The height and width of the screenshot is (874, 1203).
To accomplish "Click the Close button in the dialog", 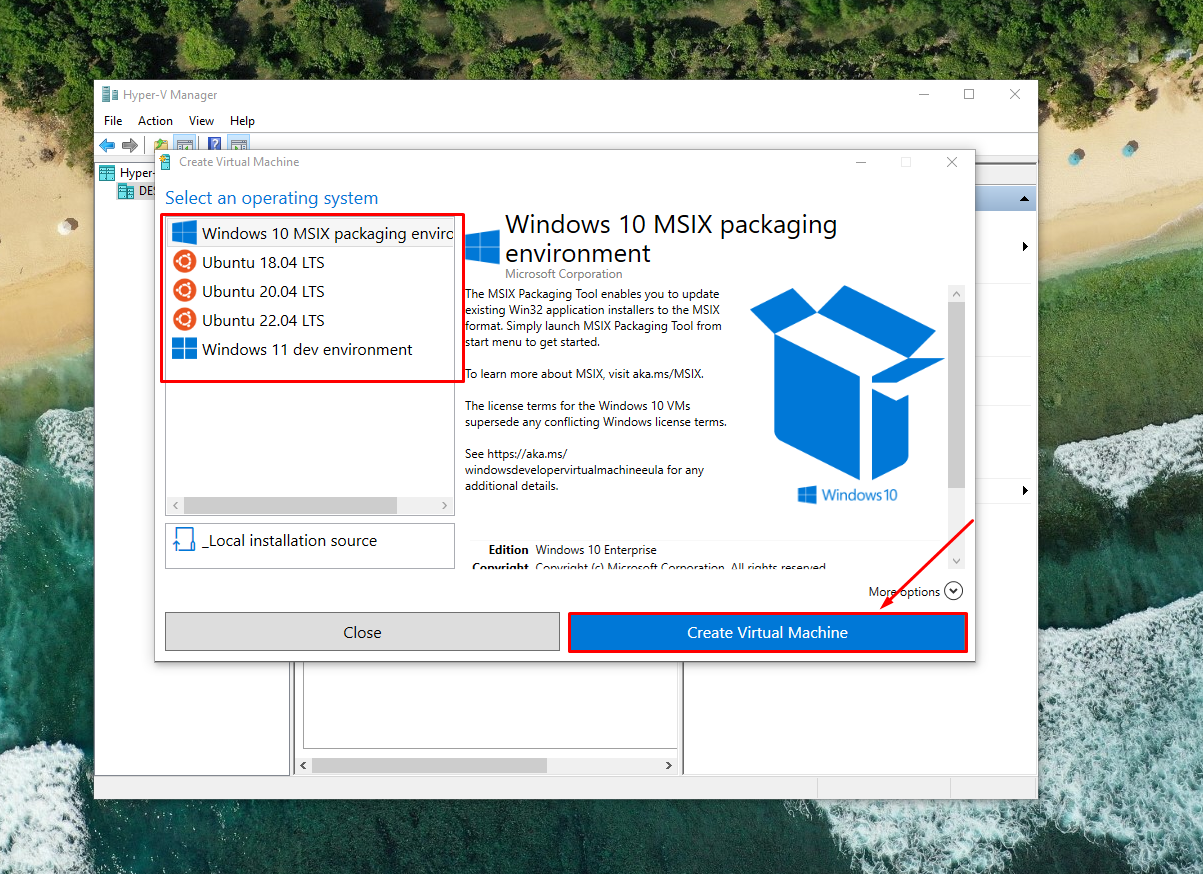I will (362, 633).
